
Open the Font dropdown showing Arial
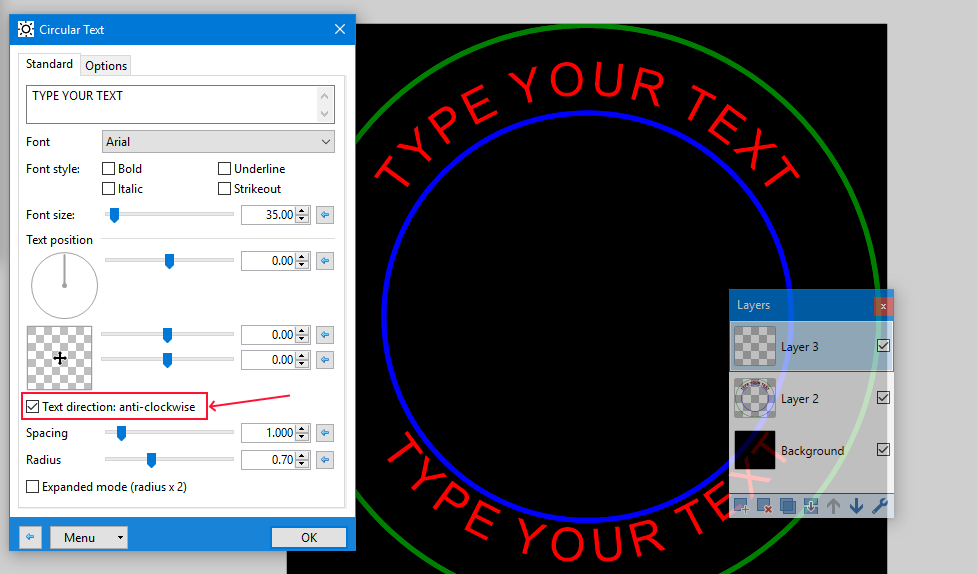(x=218, y=142)
